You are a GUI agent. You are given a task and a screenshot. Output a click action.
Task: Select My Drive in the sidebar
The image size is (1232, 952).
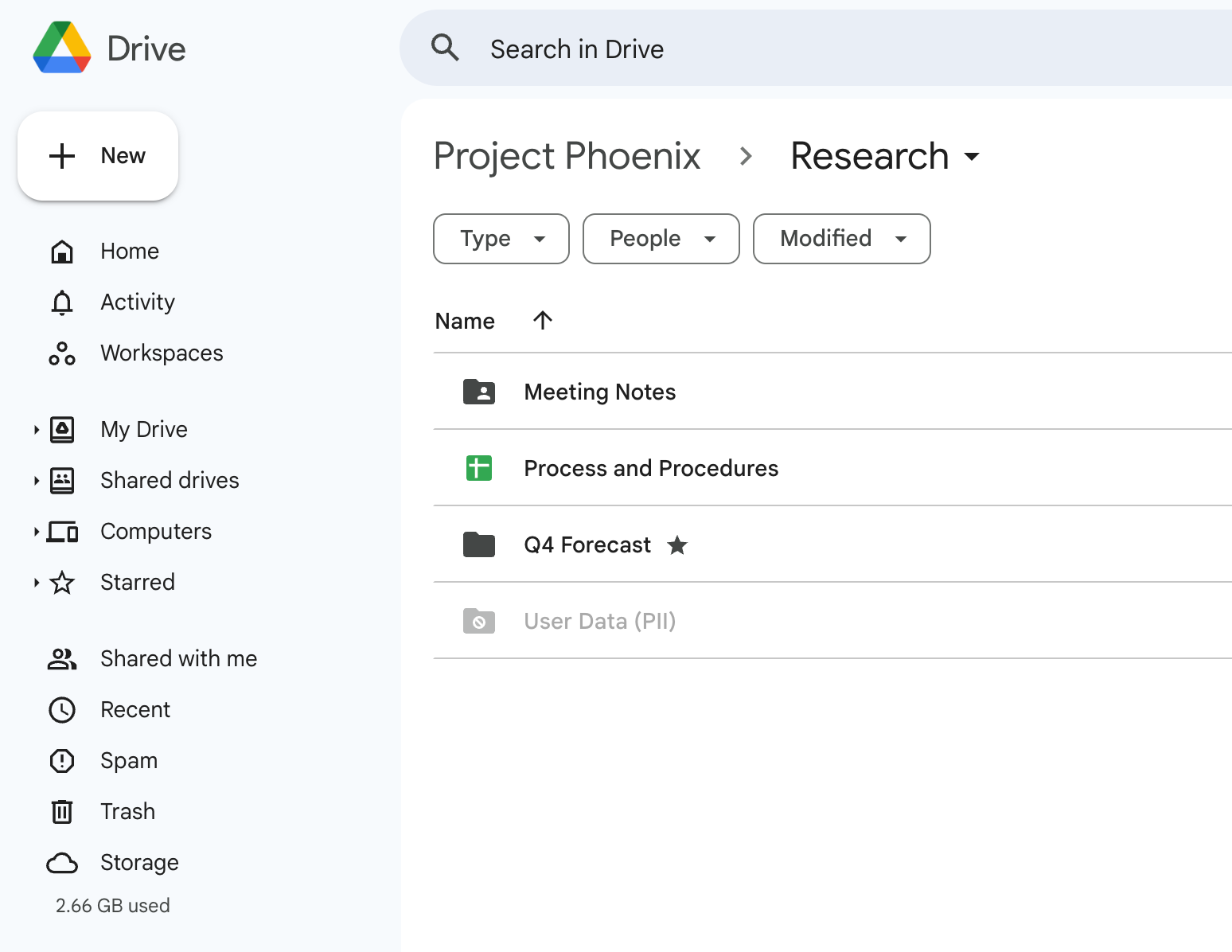(144, 430)
